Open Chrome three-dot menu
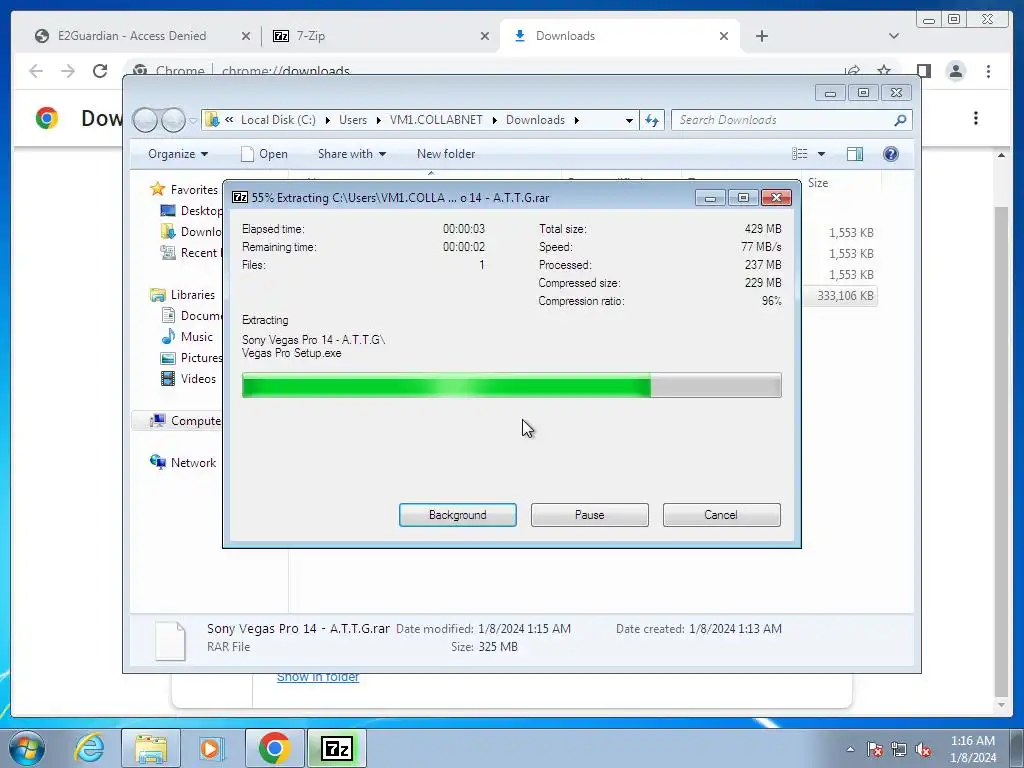The width and height of the screenshot is (1024, 768). pos(988,71)
